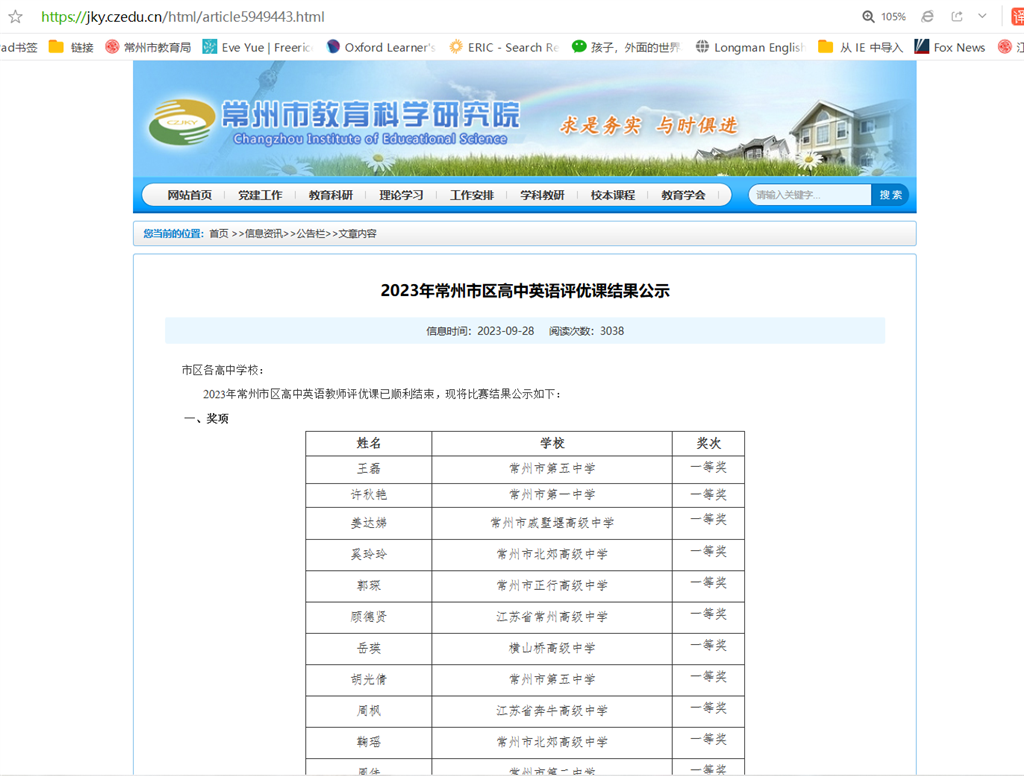Open the ERIC Search bookmark

click(504, 47)
